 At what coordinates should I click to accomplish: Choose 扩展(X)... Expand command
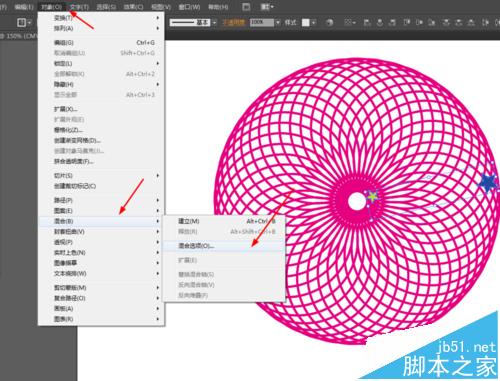coord(101,109)
